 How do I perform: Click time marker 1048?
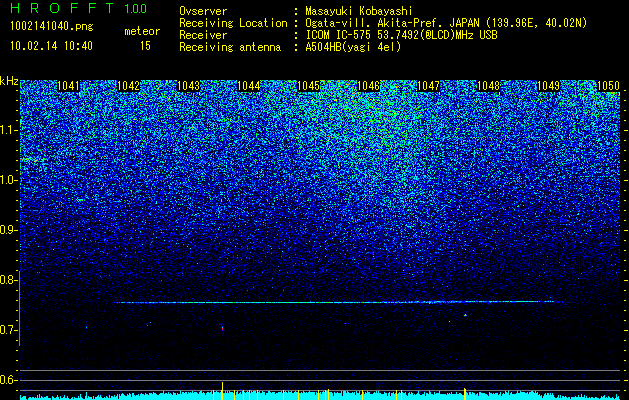489,86
